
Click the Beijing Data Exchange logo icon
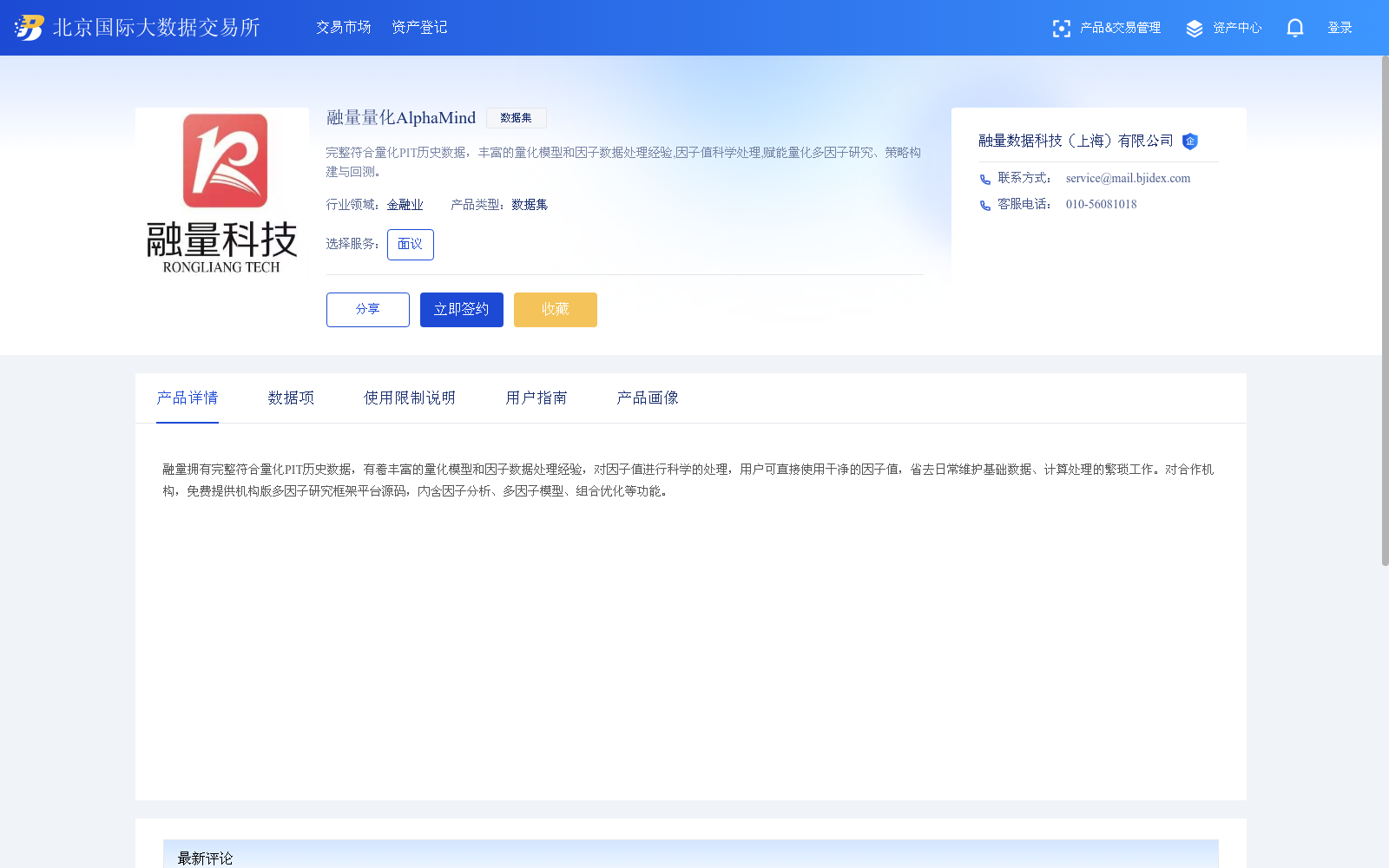(29, 28)
